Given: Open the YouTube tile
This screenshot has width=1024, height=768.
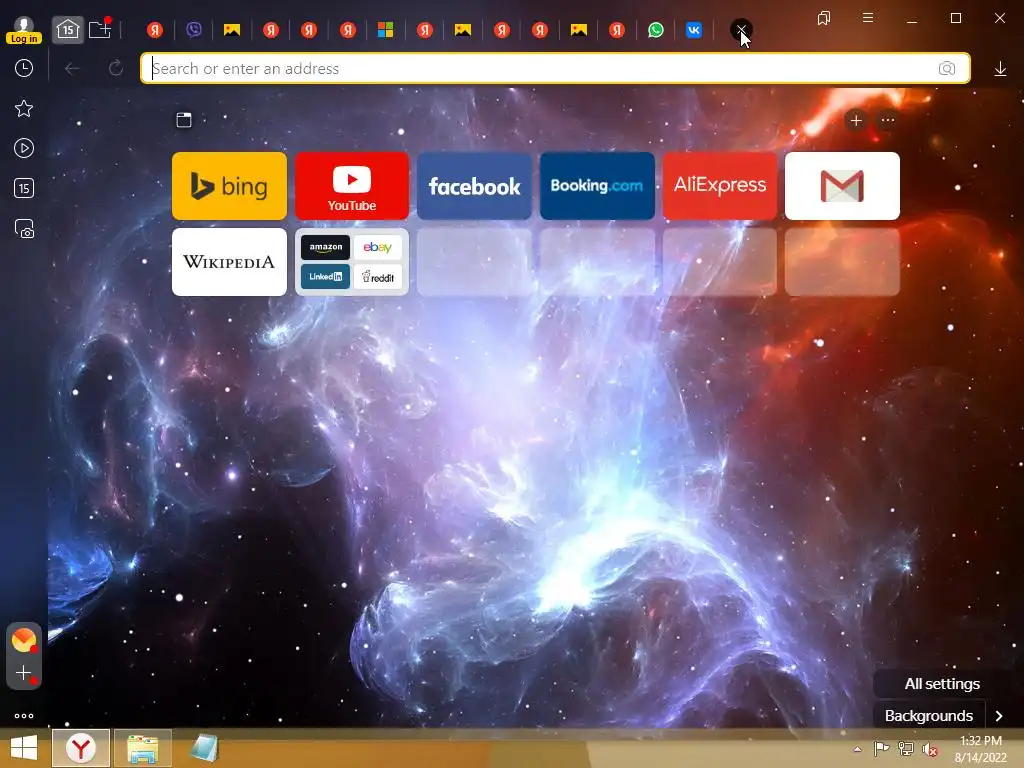Looking at the screenshot, I should (352, 186).
